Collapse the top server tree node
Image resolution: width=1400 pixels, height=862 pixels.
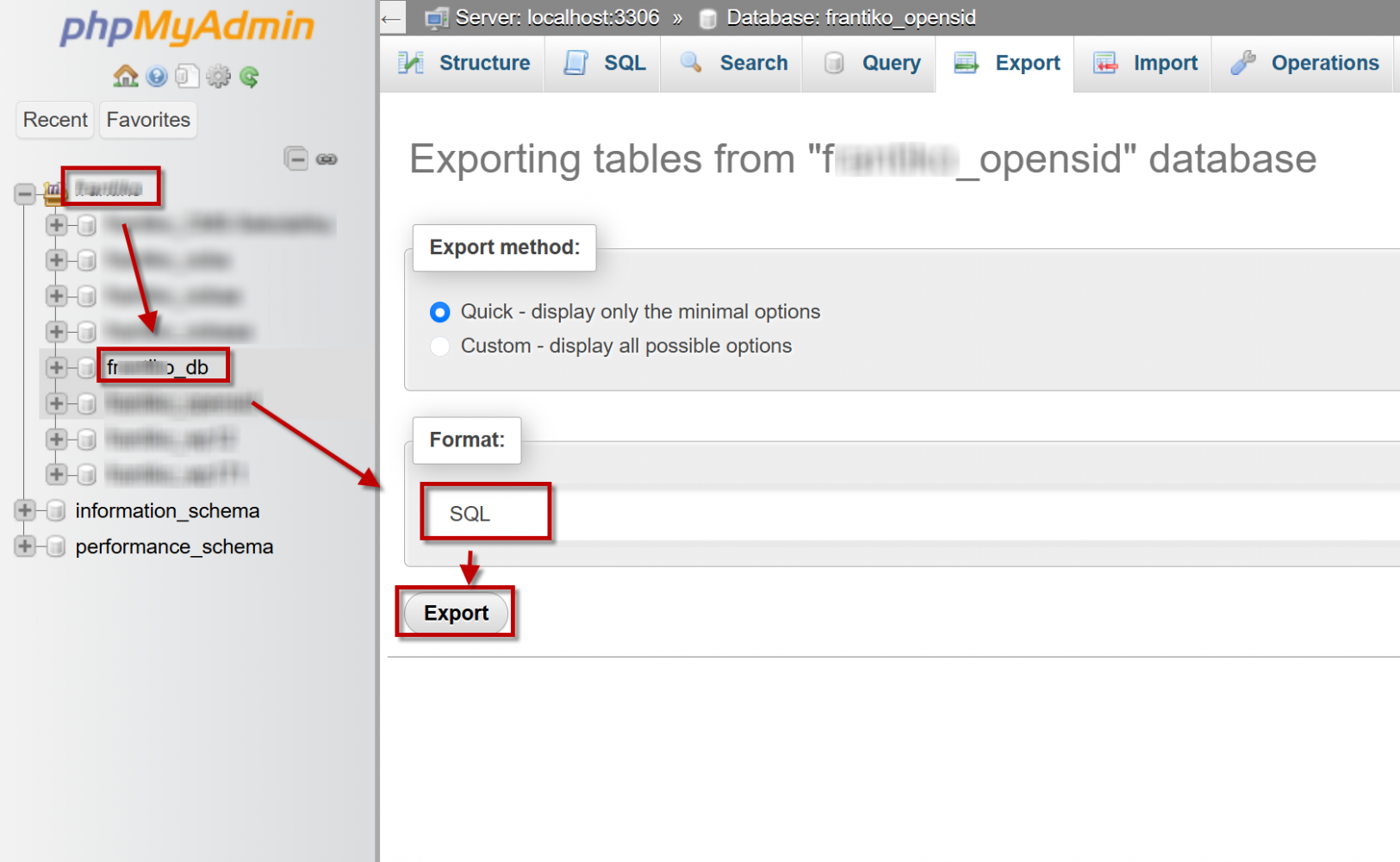point(25,194)
